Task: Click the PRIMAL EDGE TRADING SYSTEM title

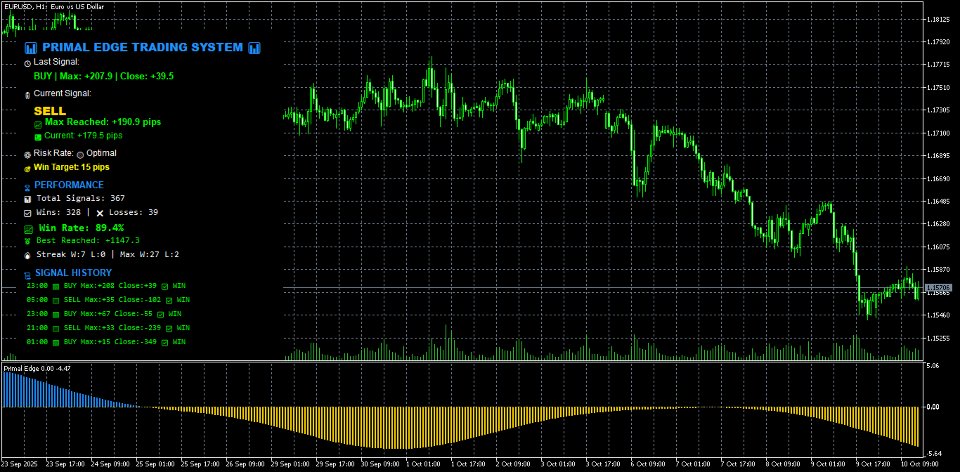Action: (143, 48)
